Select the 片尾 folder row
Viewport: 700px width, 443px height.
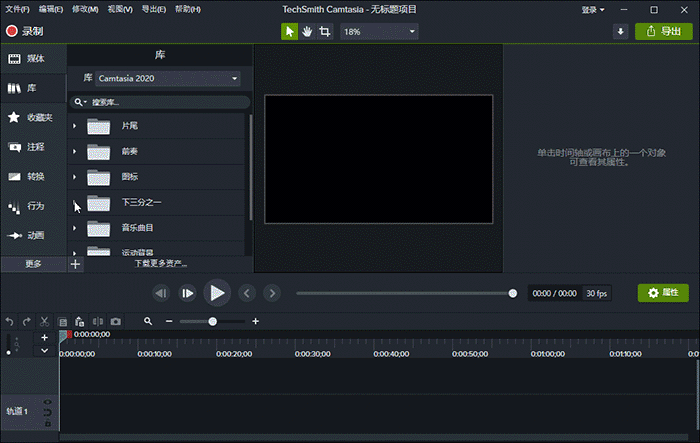point(156,126)
